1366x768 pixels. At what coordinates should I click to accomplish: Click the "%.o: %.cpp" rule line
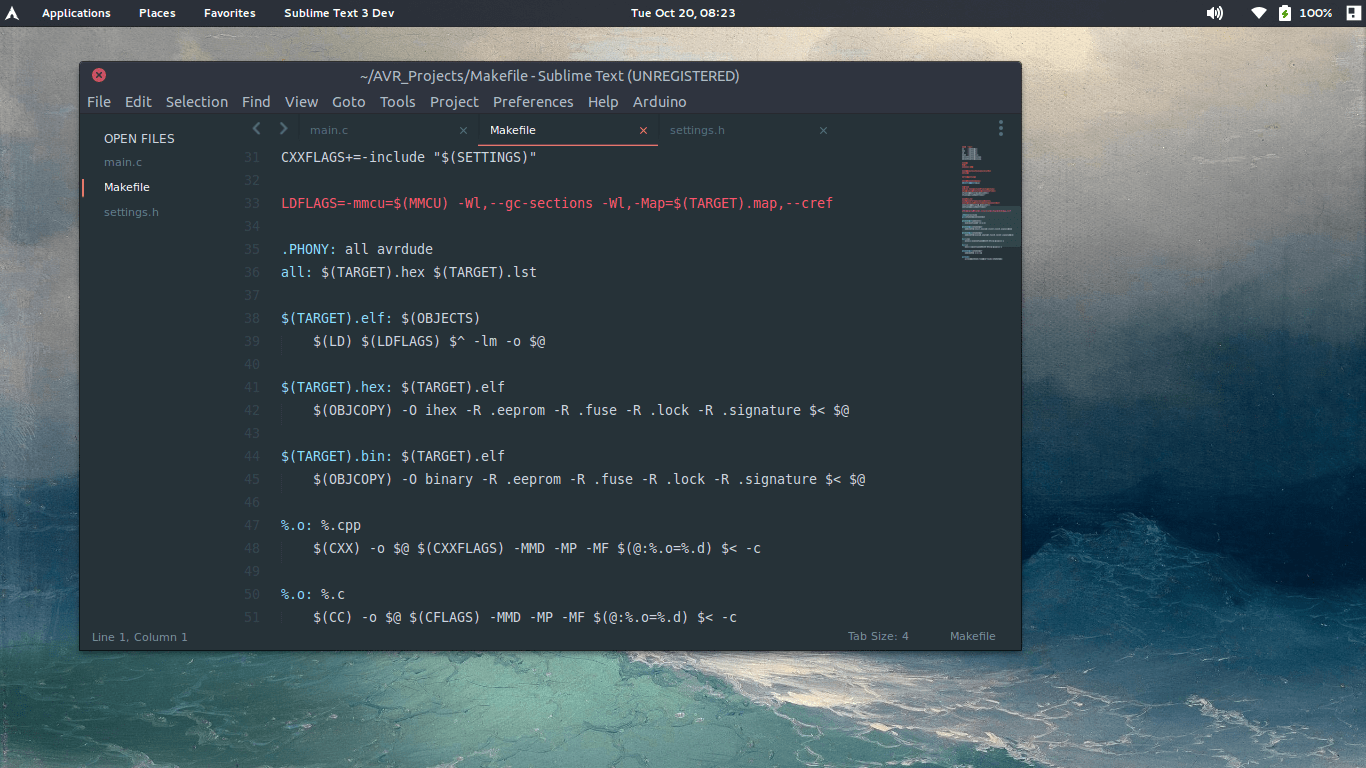321,525
